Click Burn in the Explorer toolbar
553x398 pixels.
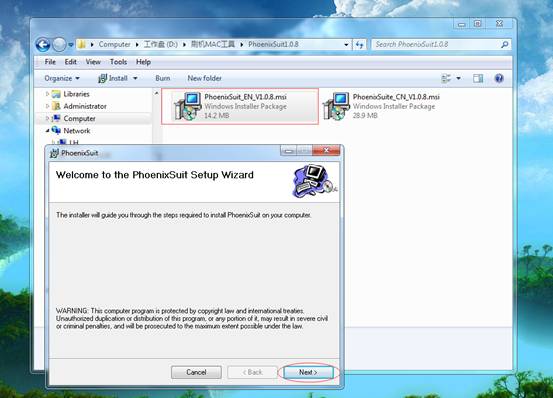click(x=163, y=78)
